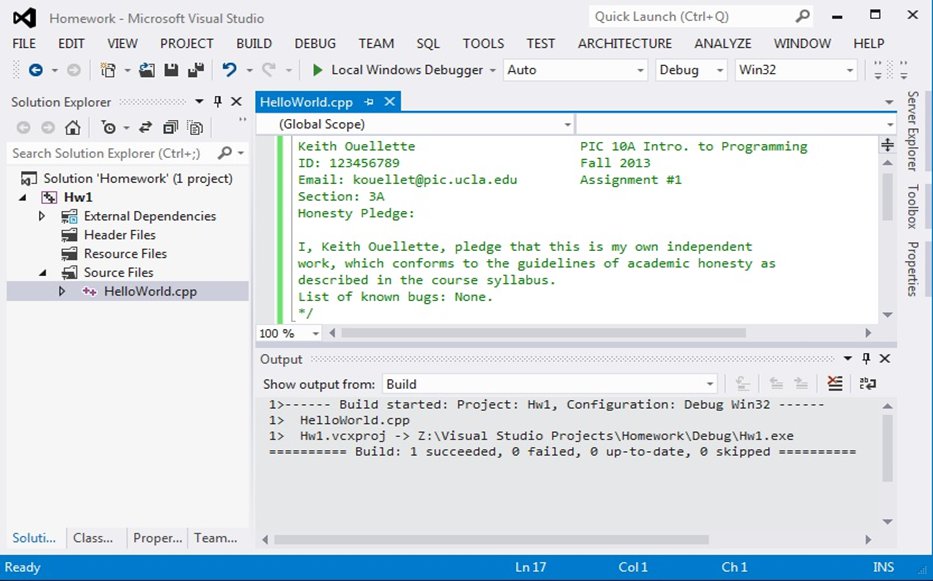
Task: Open the EDIT menu
Action: pos(71,43)
